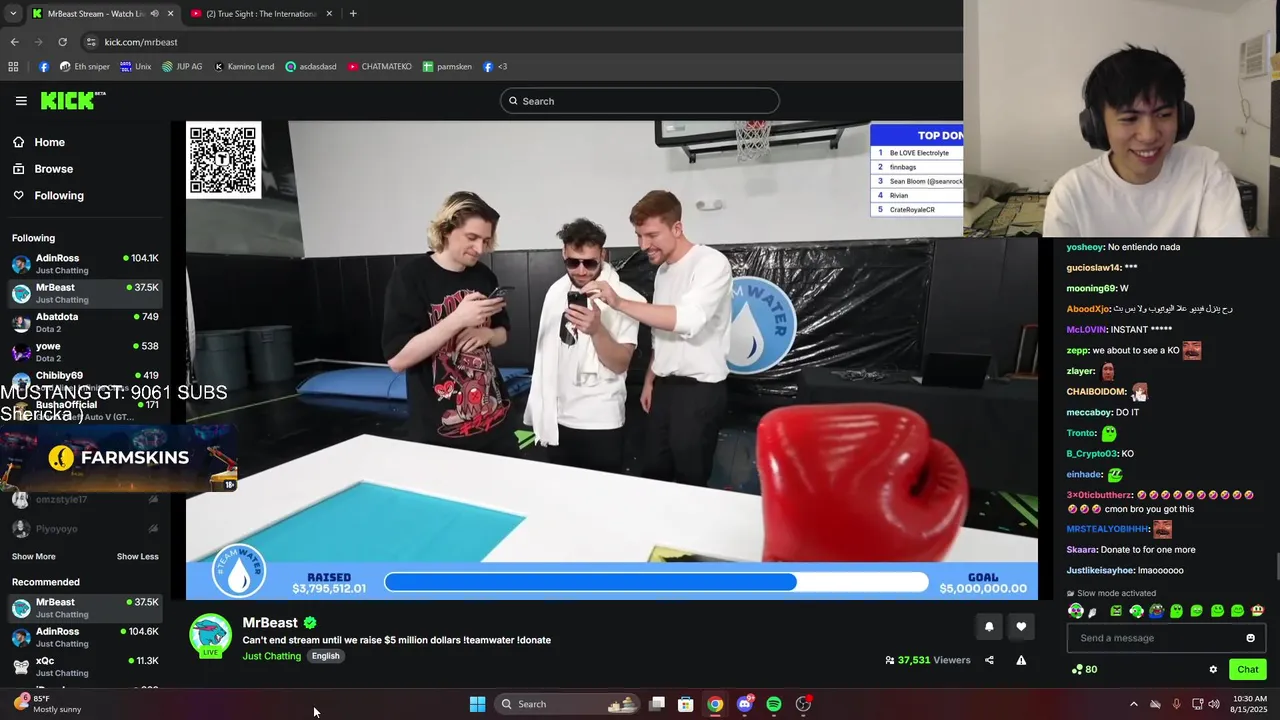The height and width of the screenshot is (720, 1280).
Task: Click the fundraising progress bar
Action: (655, 582)
